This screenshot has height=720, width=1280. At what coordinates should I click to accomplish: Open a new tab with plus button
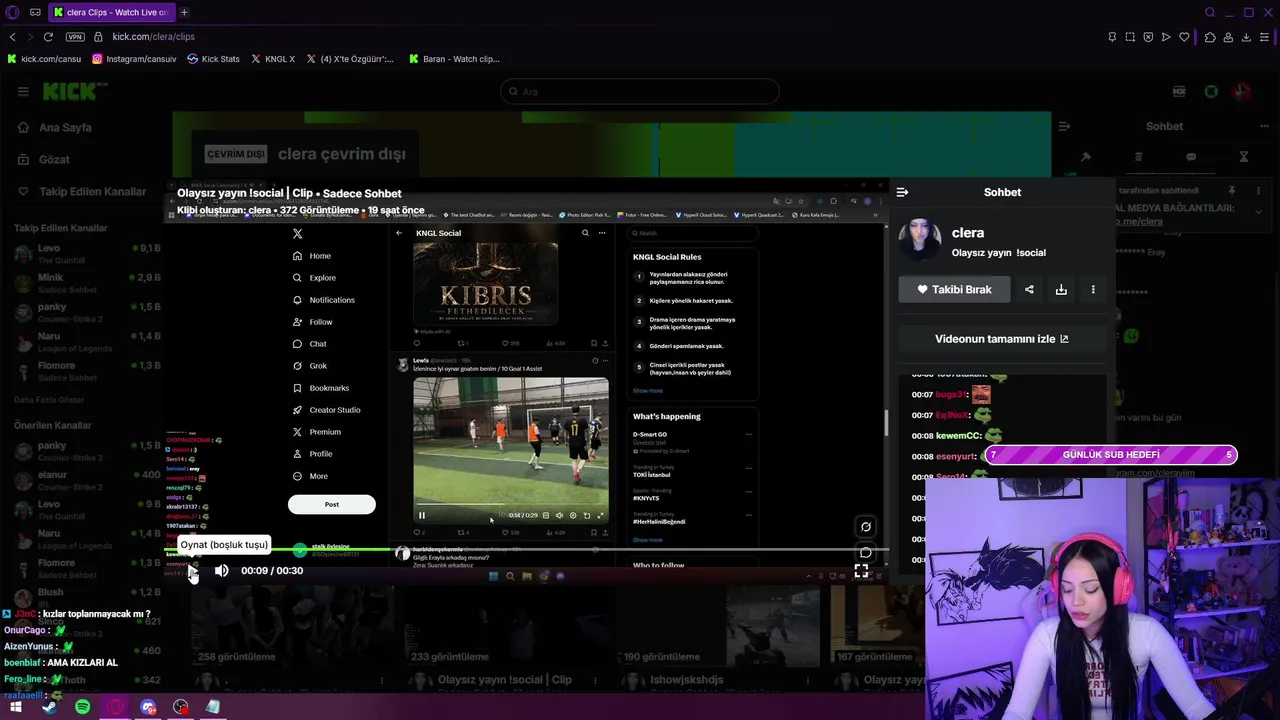[184, 12]
